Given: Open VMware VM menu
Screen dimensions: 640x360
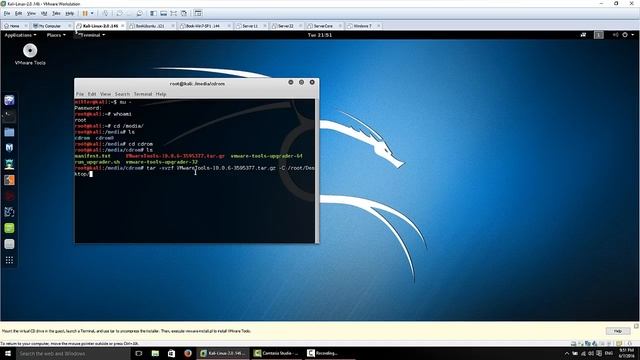Looking at the screenshot, I should [x=44, y=13].
